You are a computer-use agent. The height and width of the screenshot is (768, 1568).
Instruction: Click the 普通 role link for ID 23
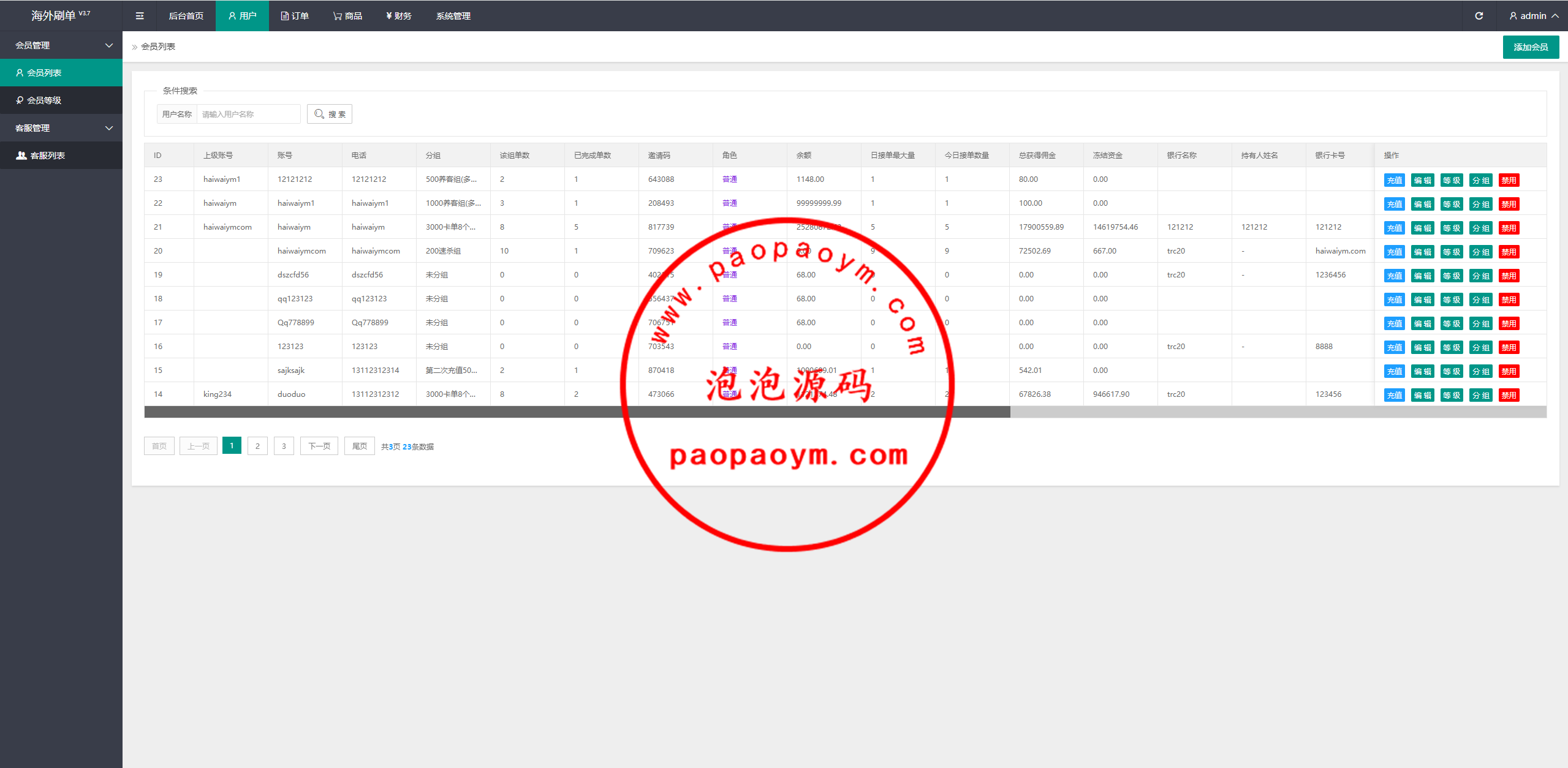[x=729, y=179]
